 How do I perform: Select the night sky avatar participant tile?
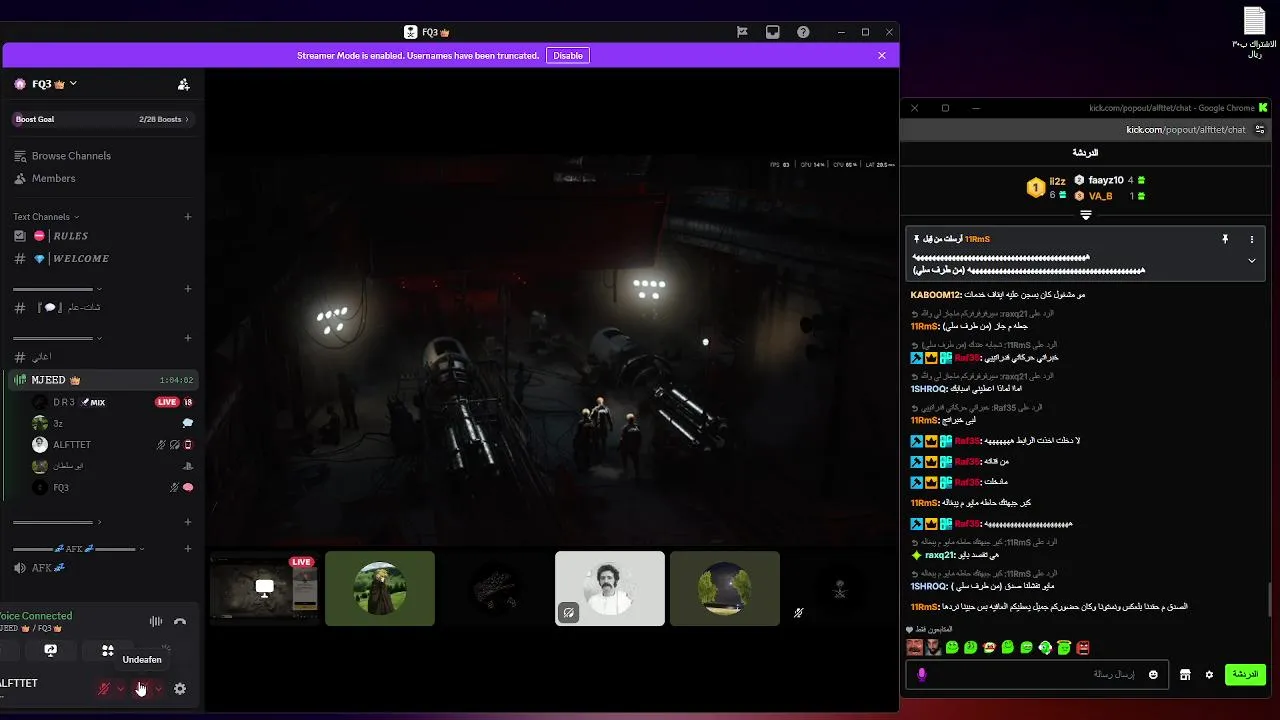[725, 588]
